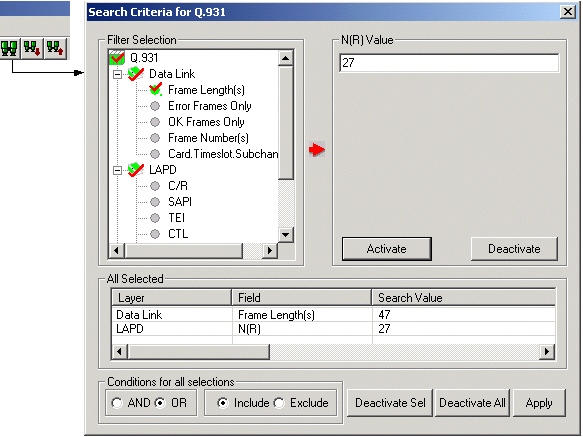This screenshot has width=583, height=437.
Task: Select the Error Frames Only item
Action: (x=210, y=106)
